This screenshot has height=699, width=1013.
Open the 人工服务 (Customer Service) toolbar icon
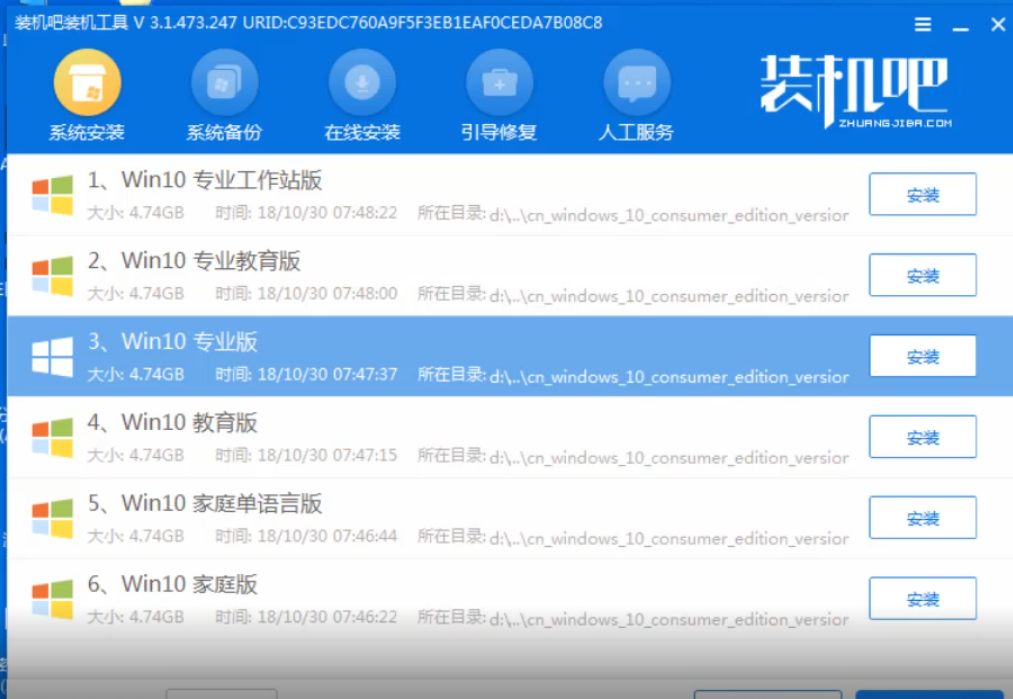pos(637,95)
